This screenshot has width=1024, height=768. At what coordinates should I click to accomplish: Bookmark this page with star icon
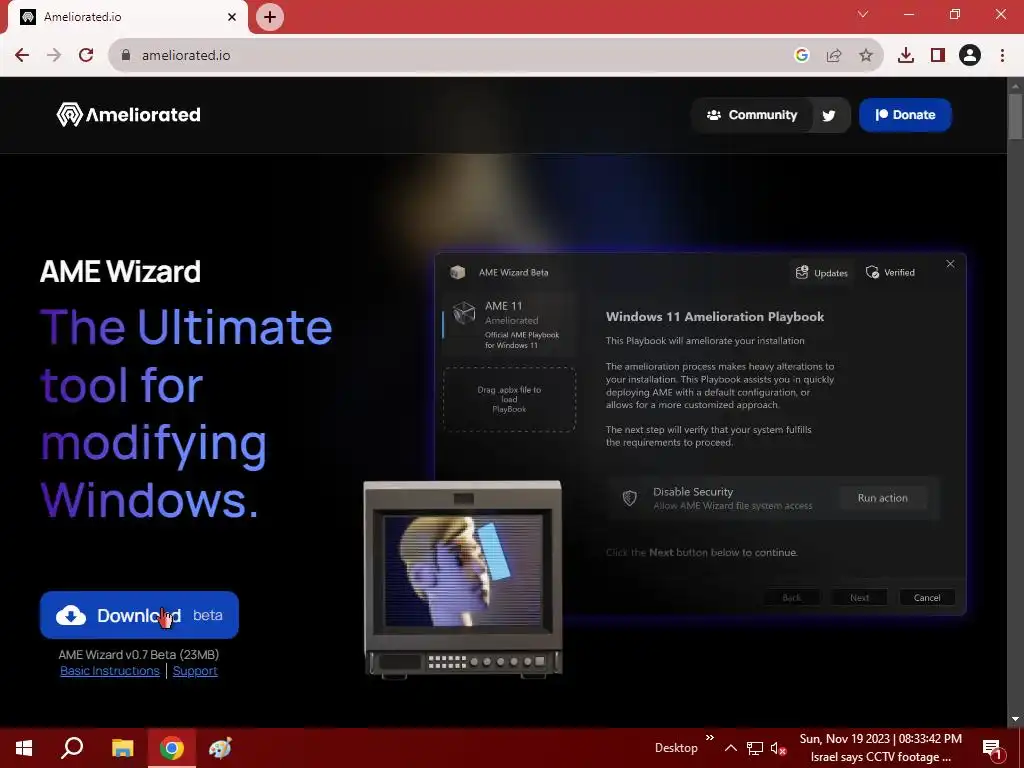click(865, 56)
